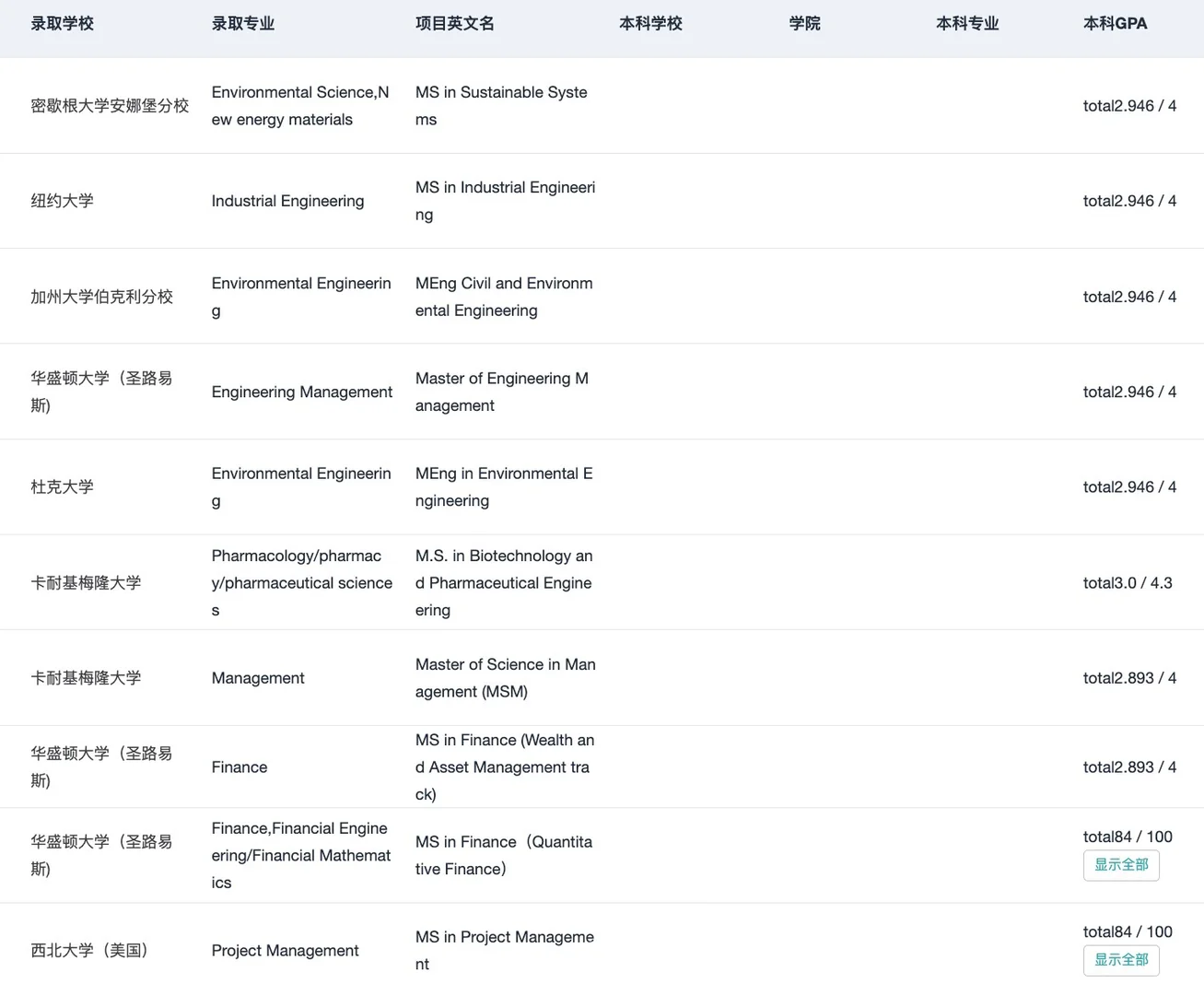
Task: Click the 本科GPA column header
Action: [1116, 24]
